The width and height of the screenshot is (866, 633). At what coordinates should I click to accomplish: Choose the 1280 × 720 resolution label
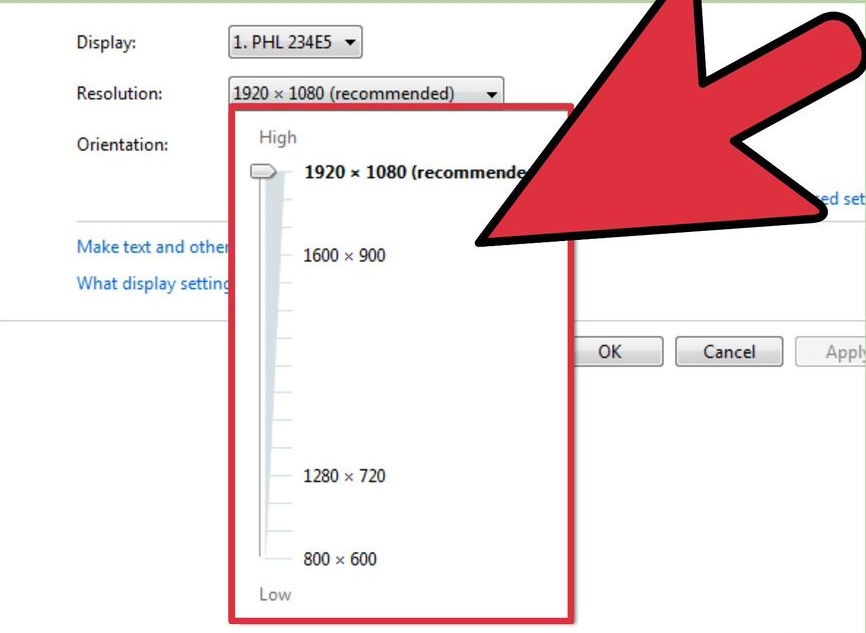[344, 476]
